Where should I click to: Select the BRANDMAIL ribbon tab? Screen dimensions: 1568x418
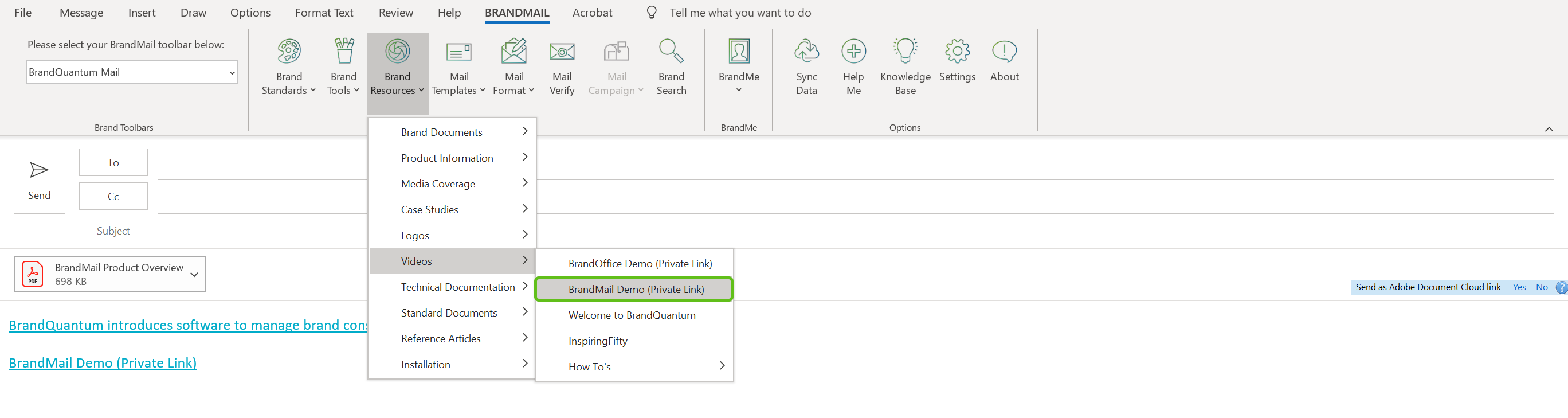(518, 13)
